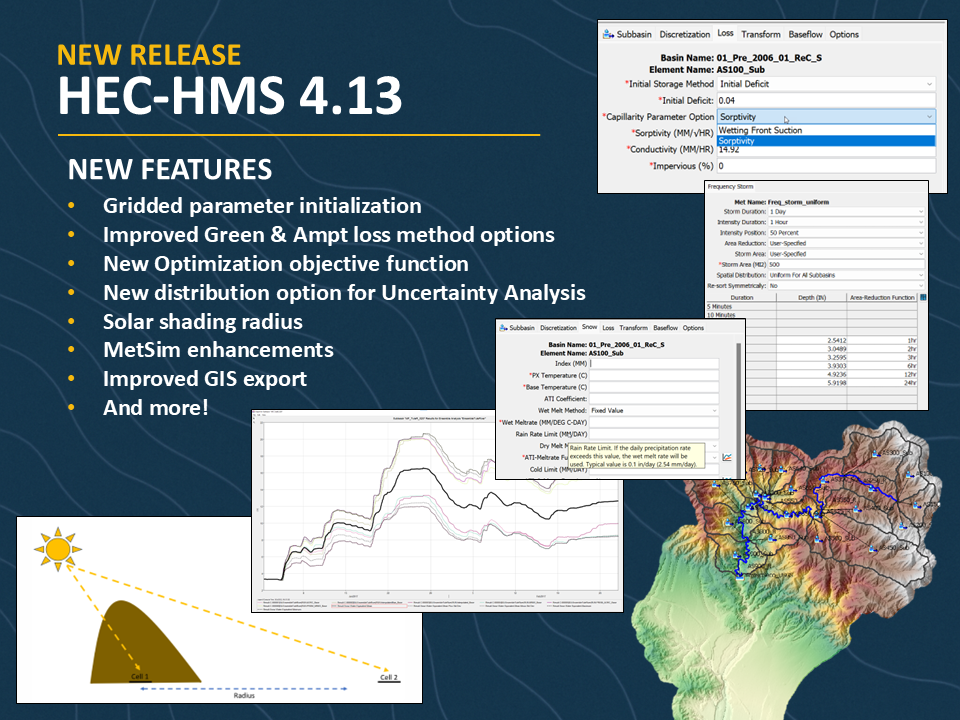Click the MetSim enhancements bullet
The height and width of the screenshot is (720, 960).
click(x=218, y=350)
